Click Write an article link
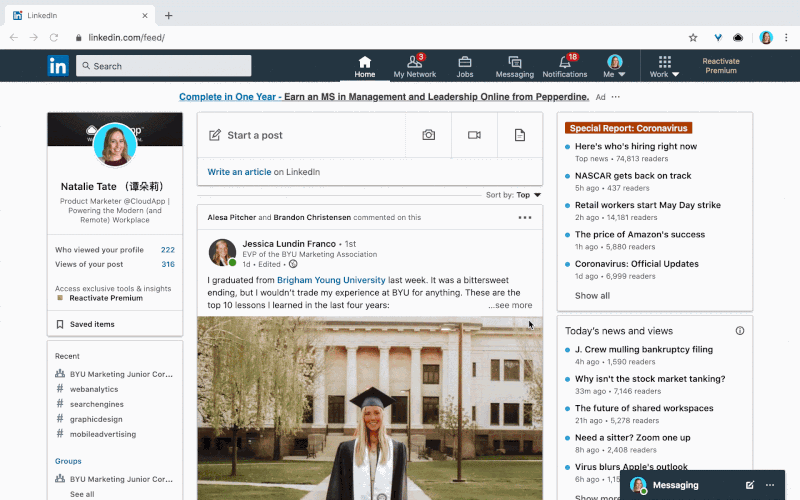Screen dimensions: 800x500 (x=239, y=172)
